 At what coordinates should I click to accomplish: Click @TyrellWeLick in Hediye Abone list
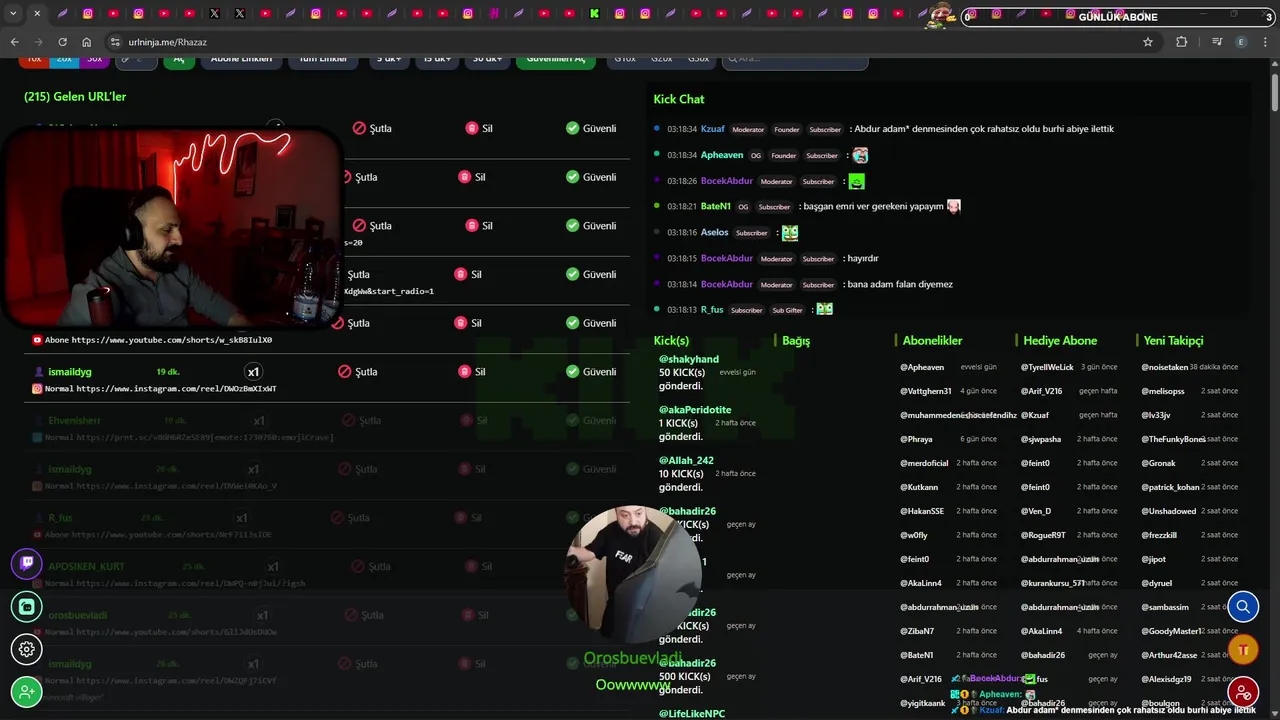point(1047,367)
